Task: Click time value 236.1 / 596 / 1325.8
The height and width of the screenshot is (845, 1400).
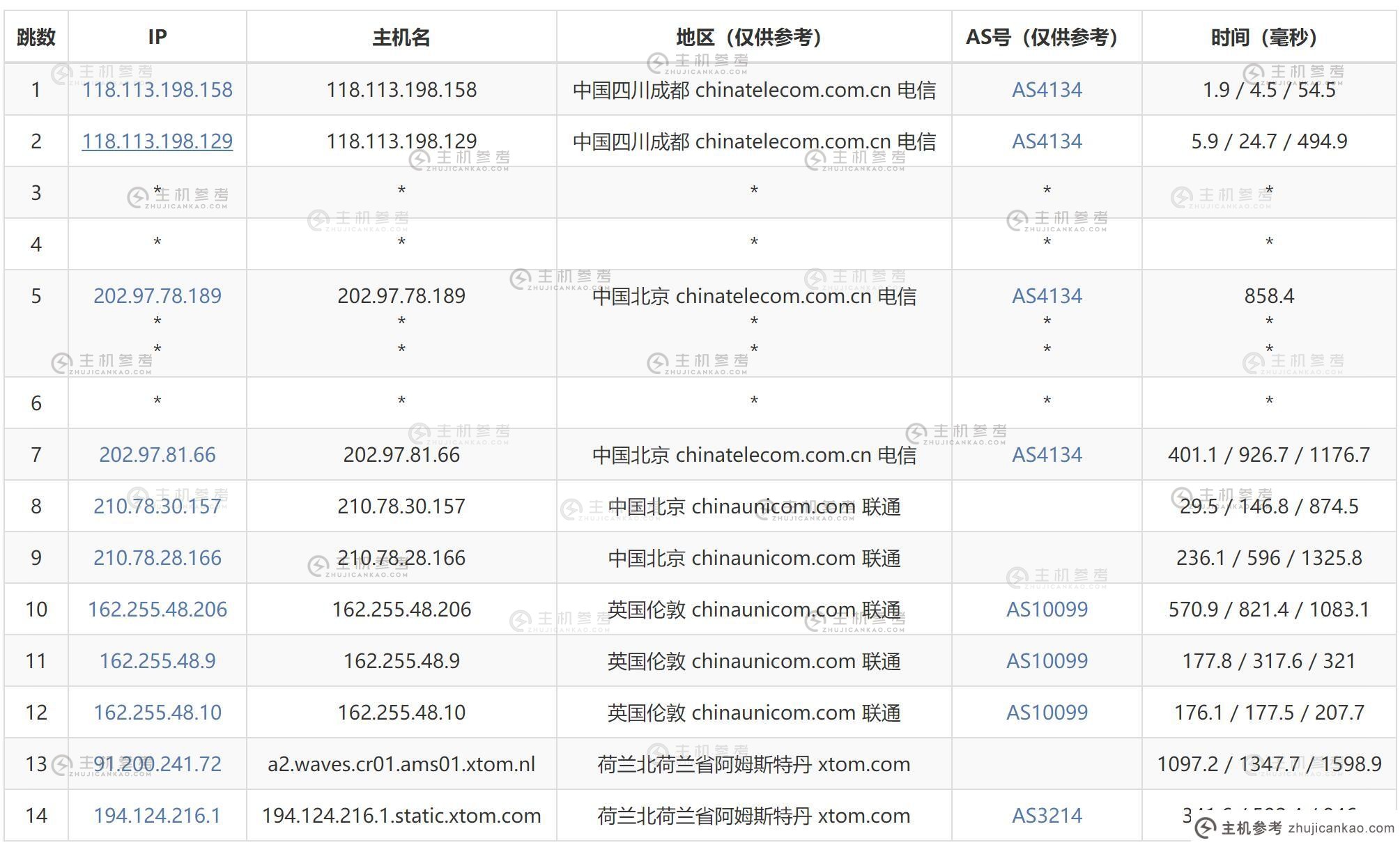Action: click(1269, 558)
